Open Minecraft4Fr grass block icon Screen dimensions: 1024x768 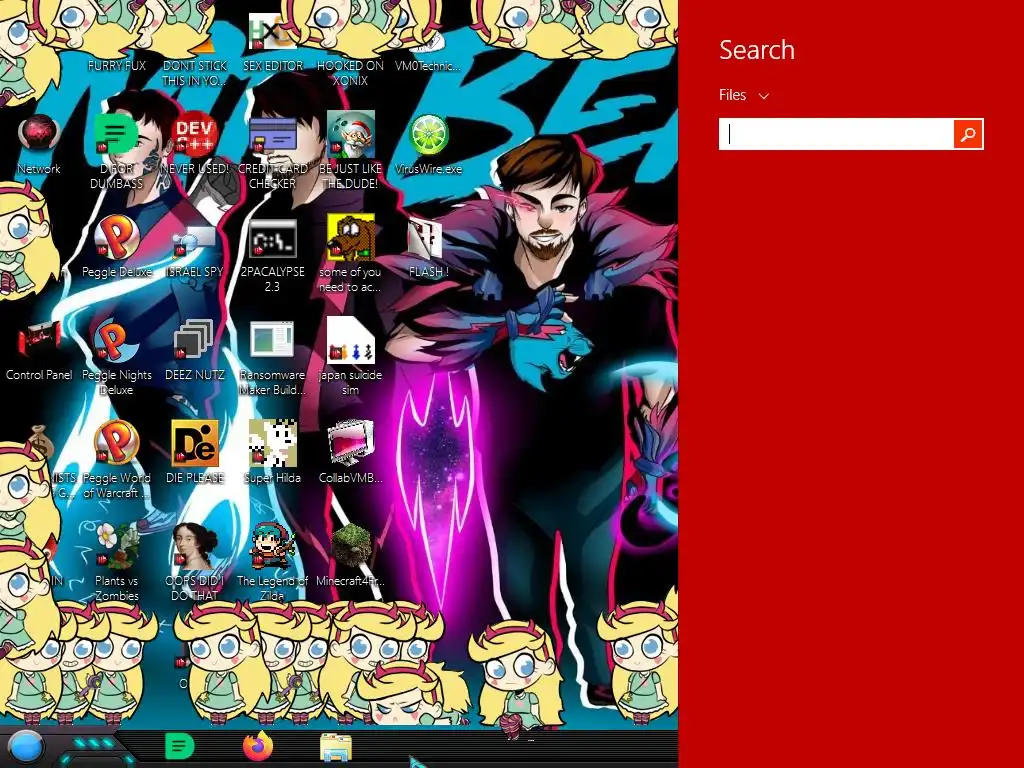tap(351, 545)
